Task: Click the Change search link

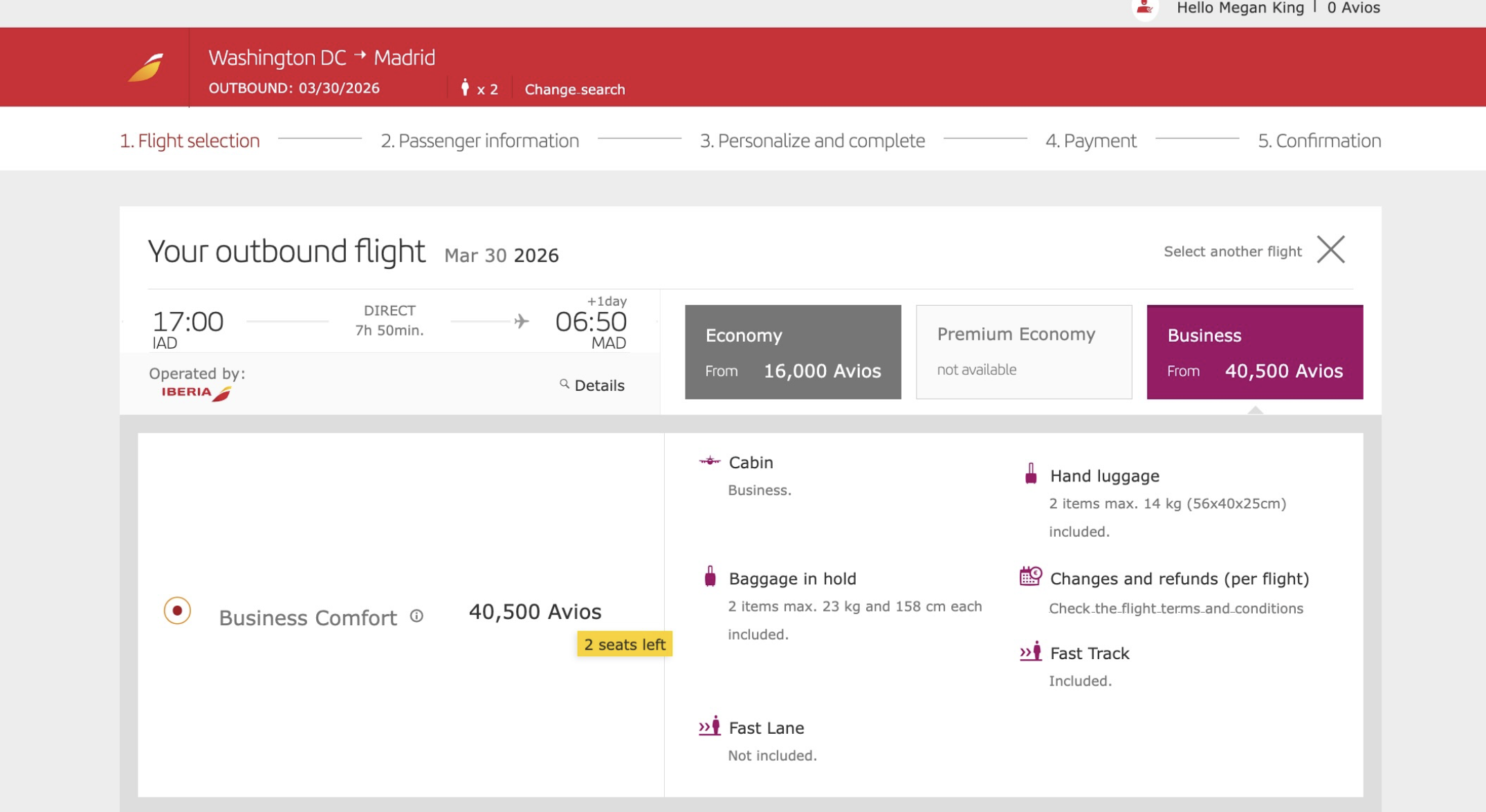Action: tap(574, 89)
